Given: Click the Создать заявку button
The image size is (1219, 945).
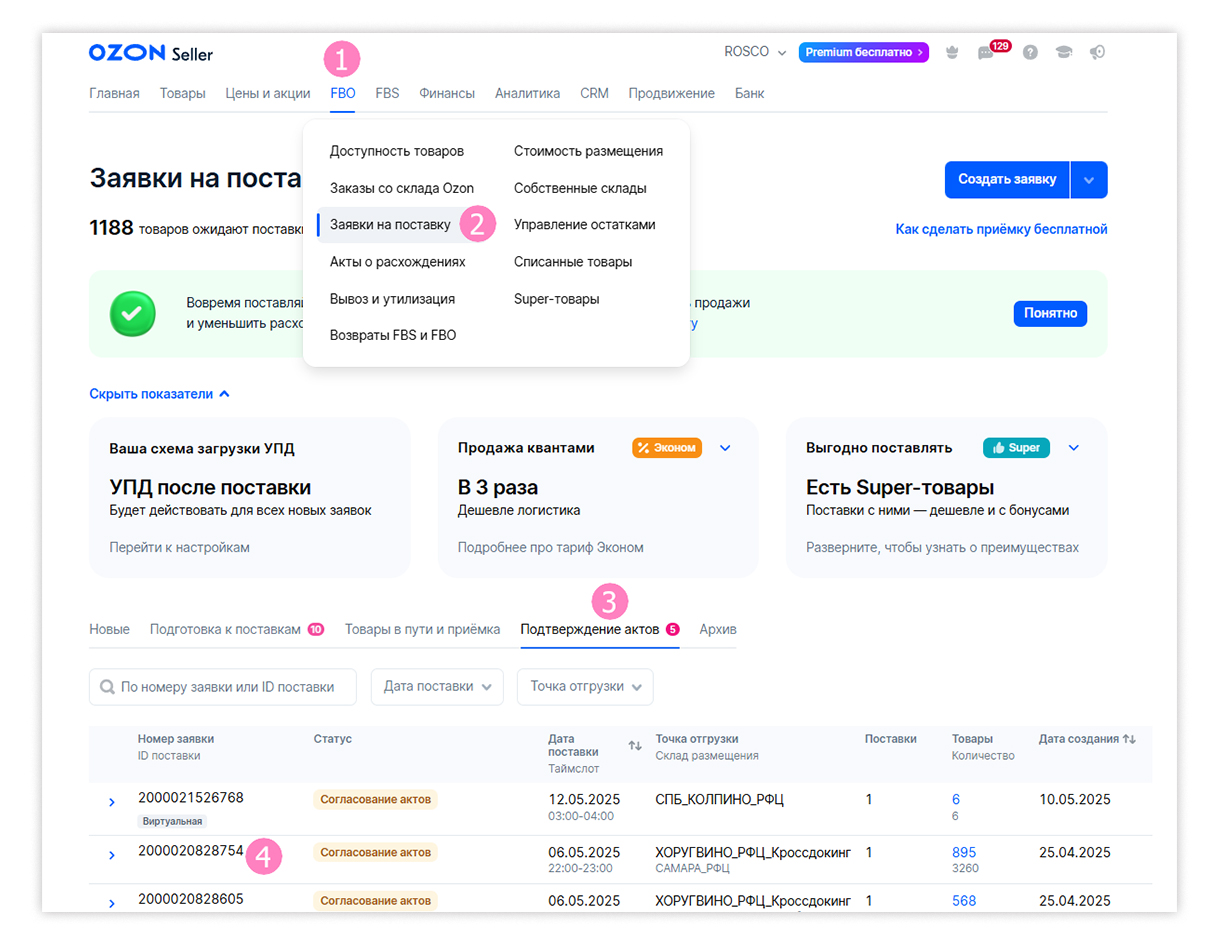Looking at the screenshot, I should pos(1007,180).
